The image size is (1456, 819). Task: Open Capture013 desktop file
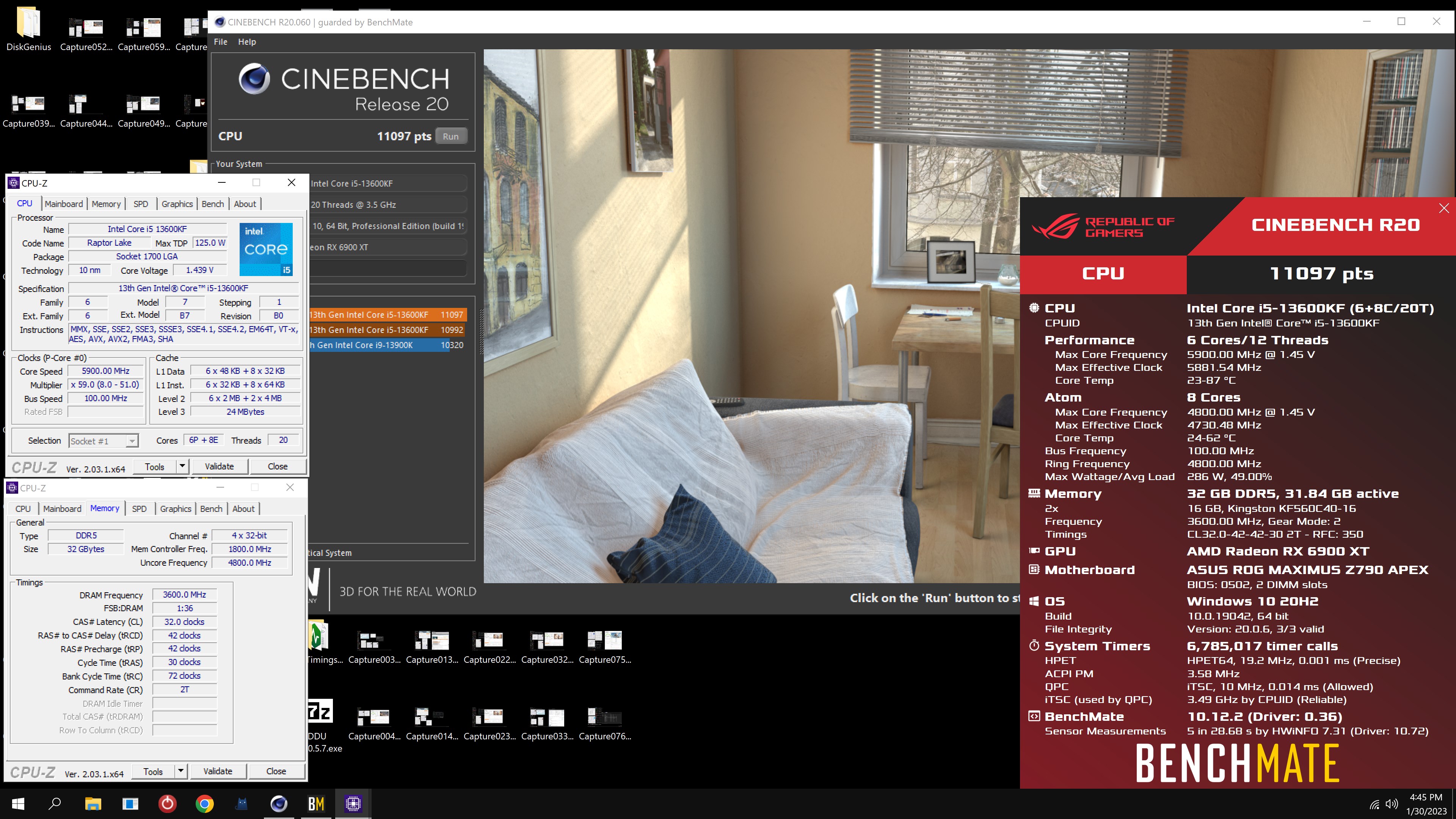[432, 648]
